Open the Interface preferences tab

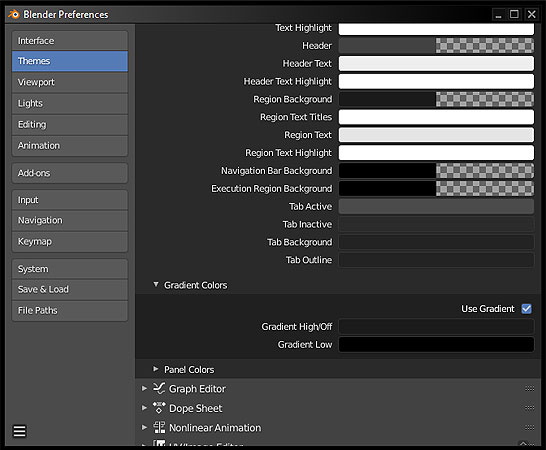coord(70,41)
